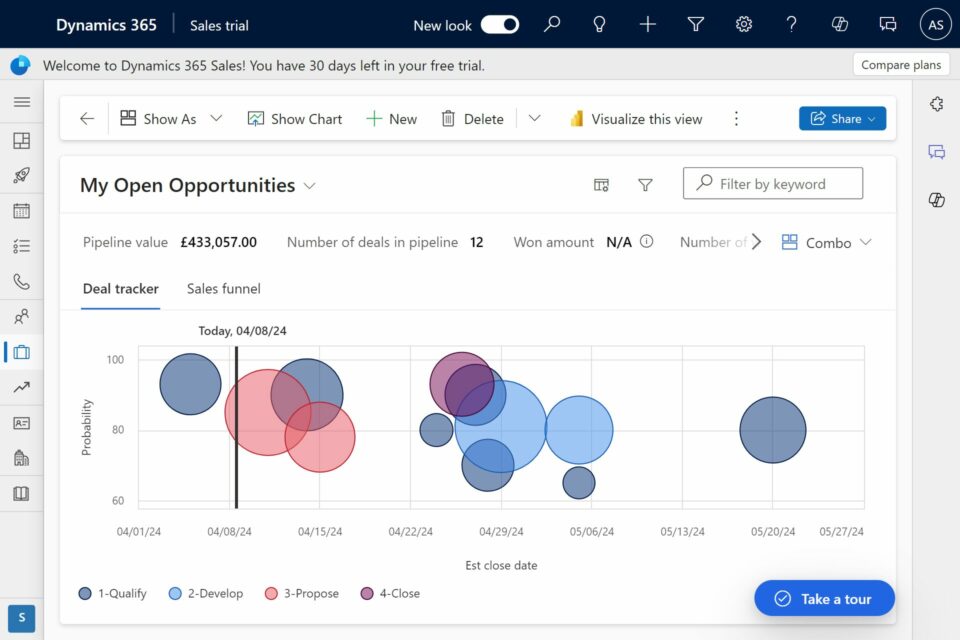Open the advanced filter funnel in header
This screenshot has width=960, height=640.
(696, 25)
